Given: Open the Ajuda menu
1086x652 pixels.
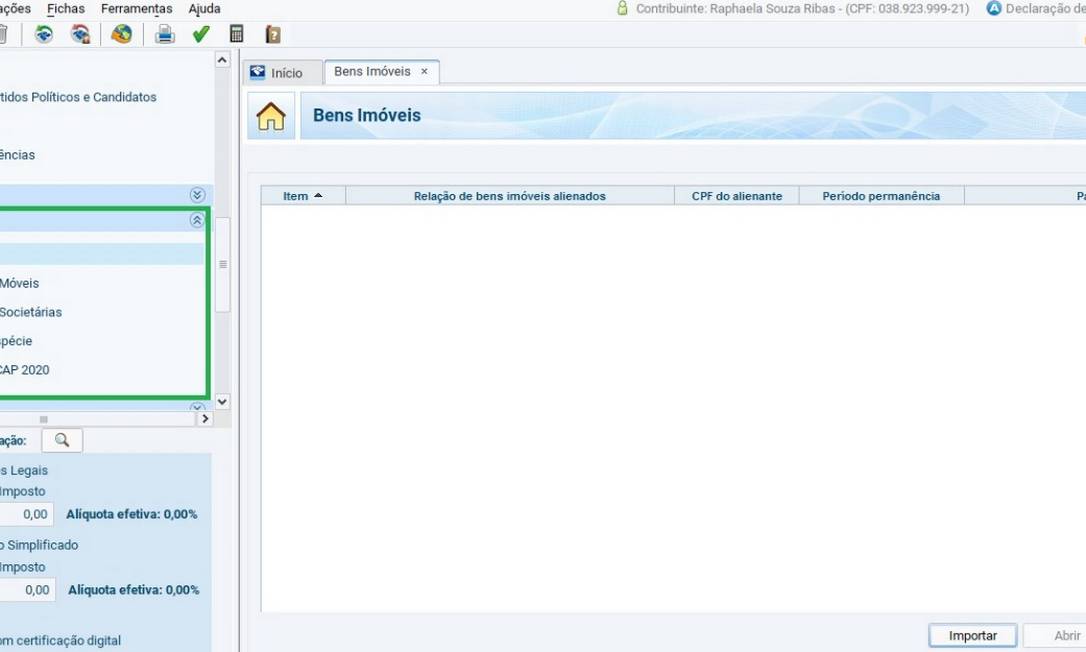Looking at the screenshot, I should point(204,8).
